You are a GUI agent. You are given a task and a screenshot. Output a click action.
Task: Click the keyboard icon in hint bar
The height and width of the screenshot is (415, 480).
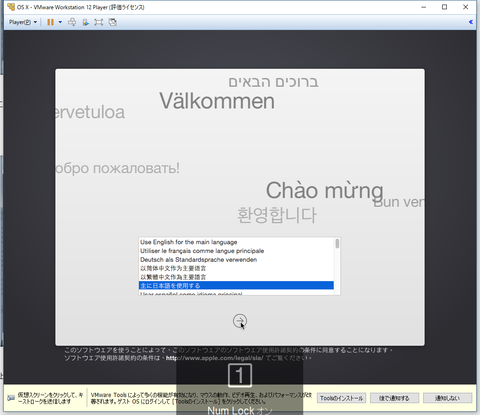pyautogui.click(x=11, y=398)
